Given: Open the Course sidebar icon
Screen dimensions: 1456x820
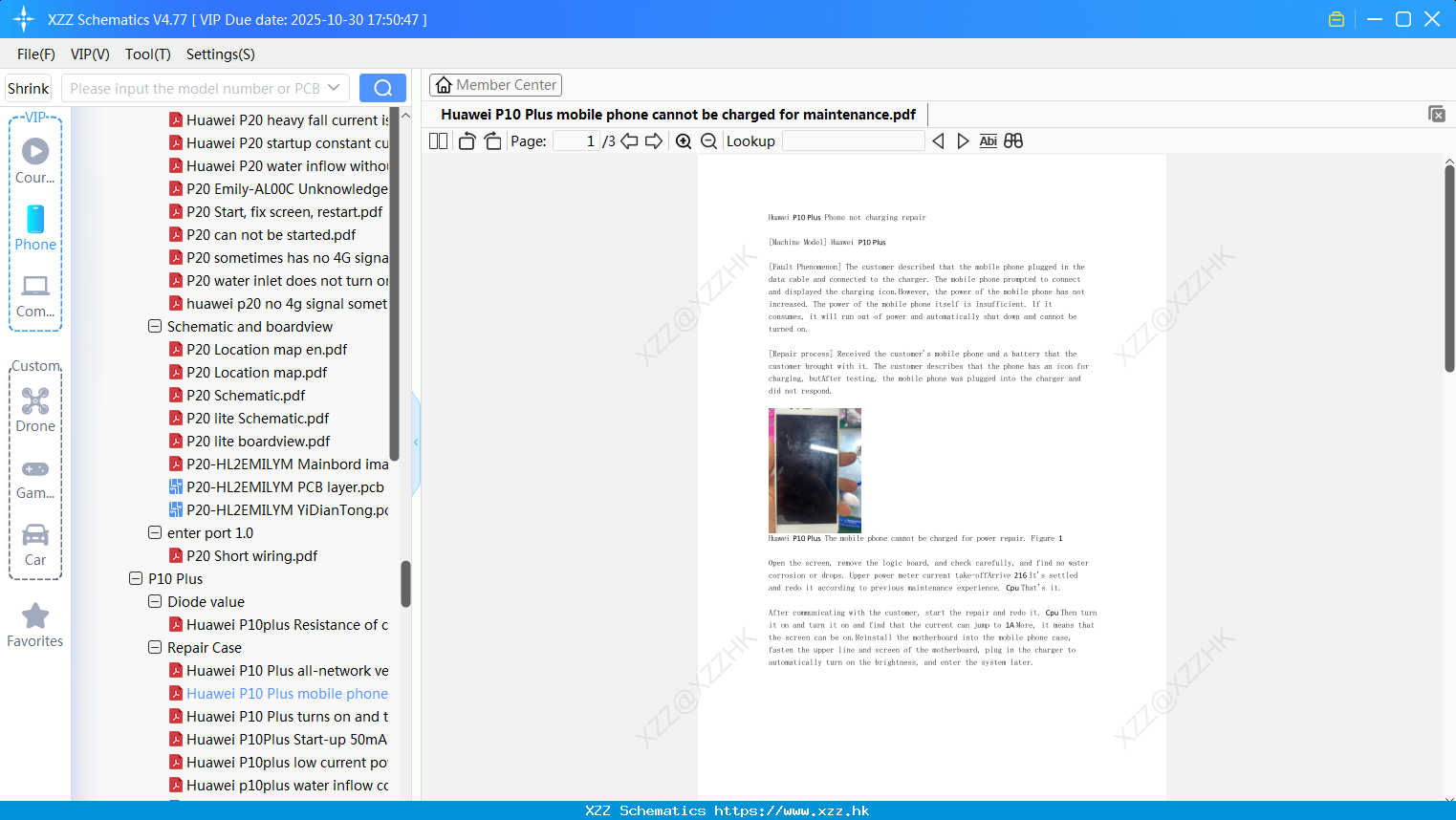Looking at the screenshot, I should click(35, 162).
